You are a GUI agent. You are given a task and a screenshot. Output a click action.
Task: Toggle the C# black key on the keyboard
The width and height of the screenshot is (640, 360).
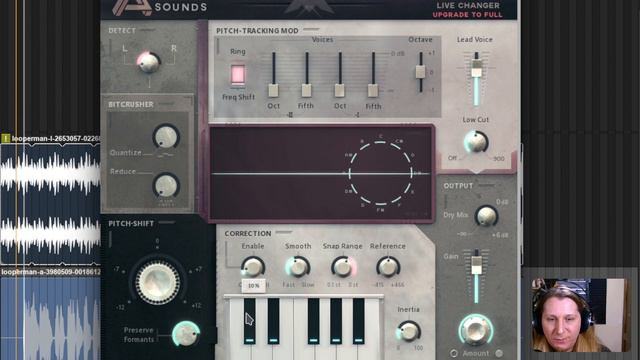click(x=250, y=320)
